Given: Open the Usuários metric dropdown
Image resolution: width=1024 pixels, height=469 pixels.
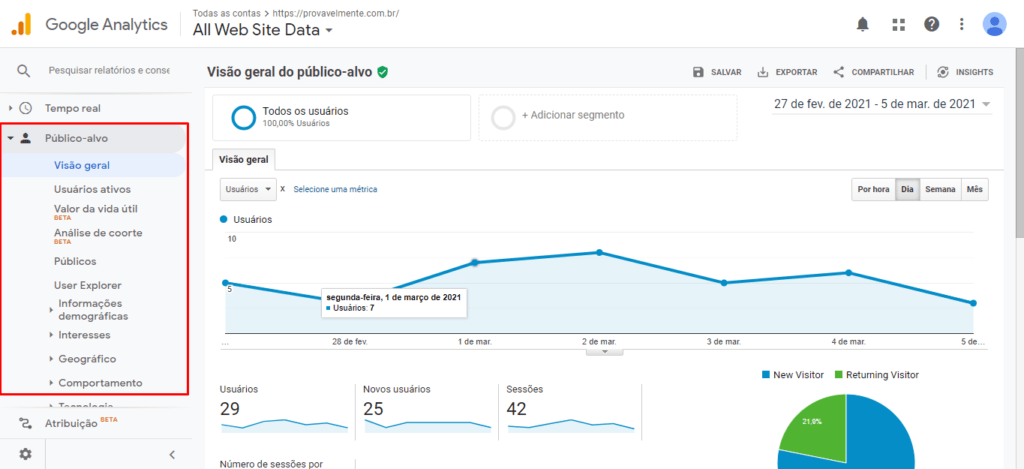Looking at the screenshot, I should (x=248, y=189).
